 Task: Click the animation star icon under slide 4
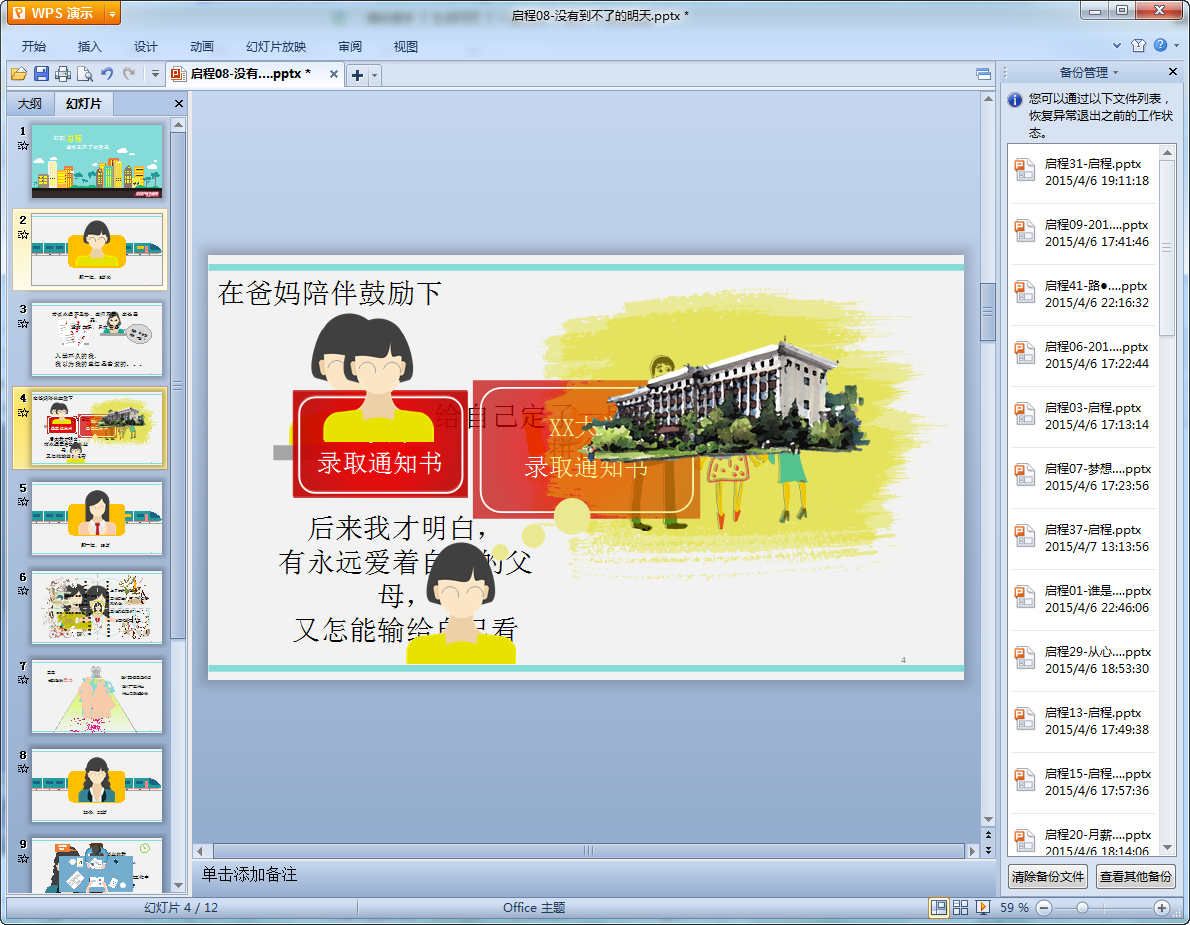(23, 413)
